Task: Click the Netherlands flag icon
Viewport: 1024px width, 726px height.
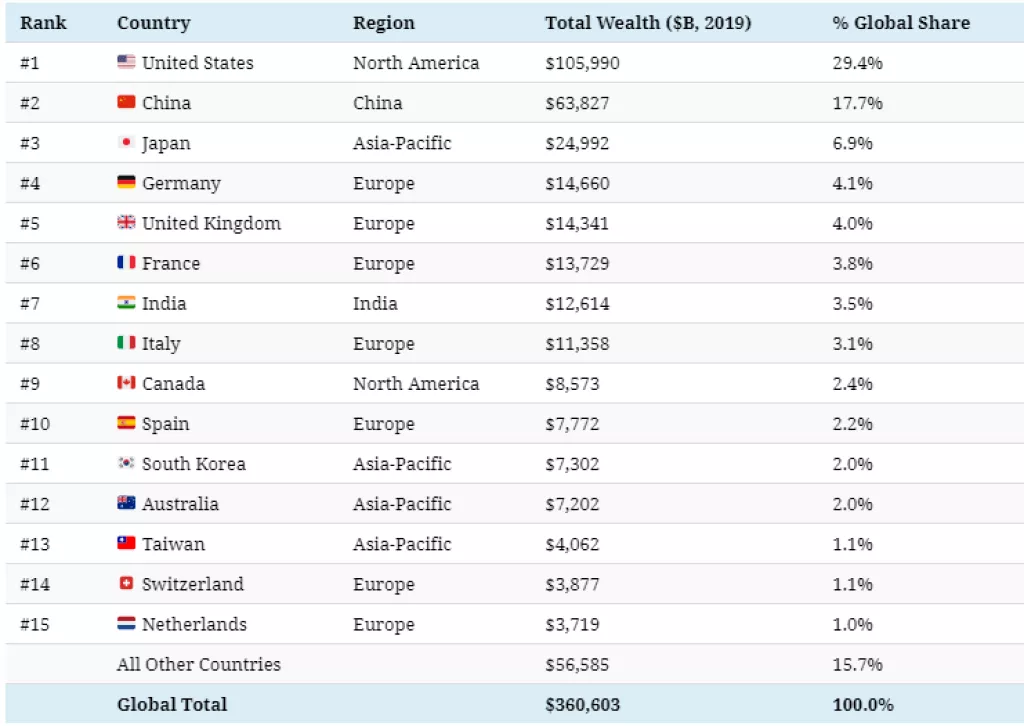Action: 126,624
